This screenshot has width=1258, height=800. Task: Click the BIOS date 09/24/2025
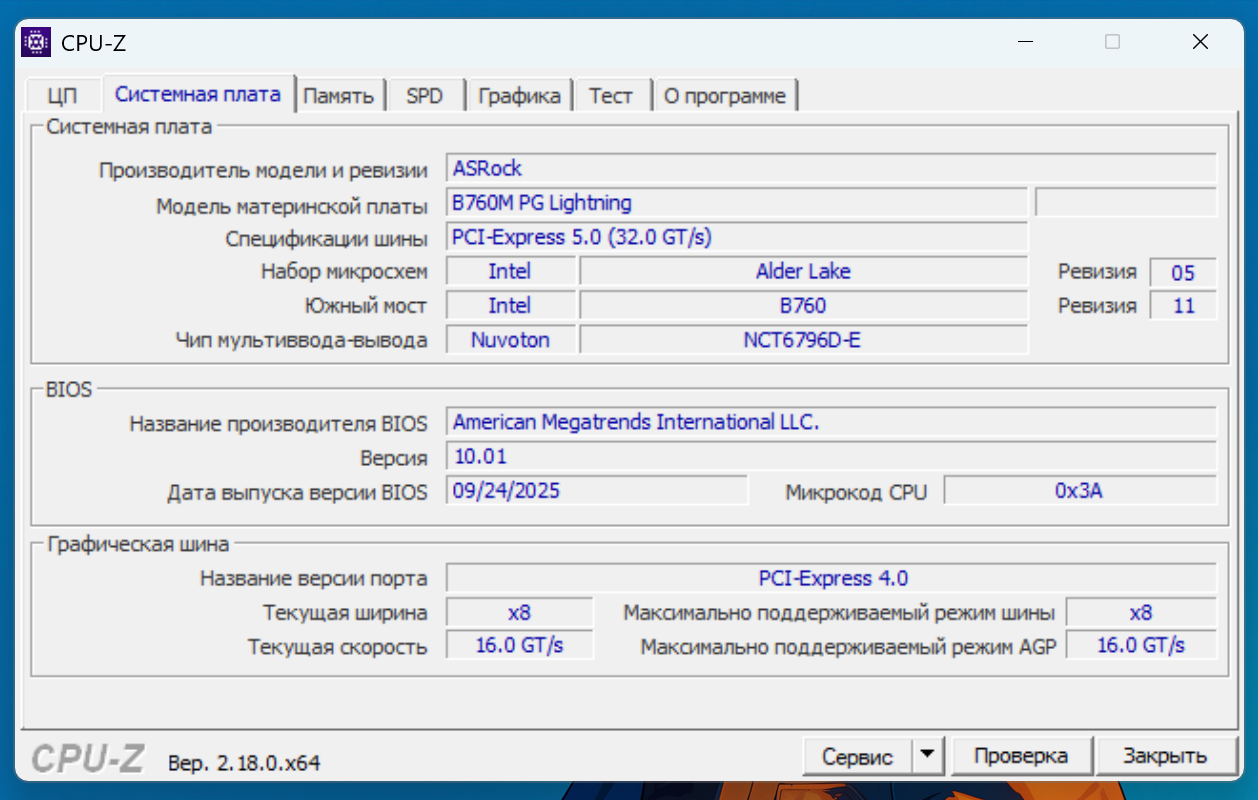(597, 491)
